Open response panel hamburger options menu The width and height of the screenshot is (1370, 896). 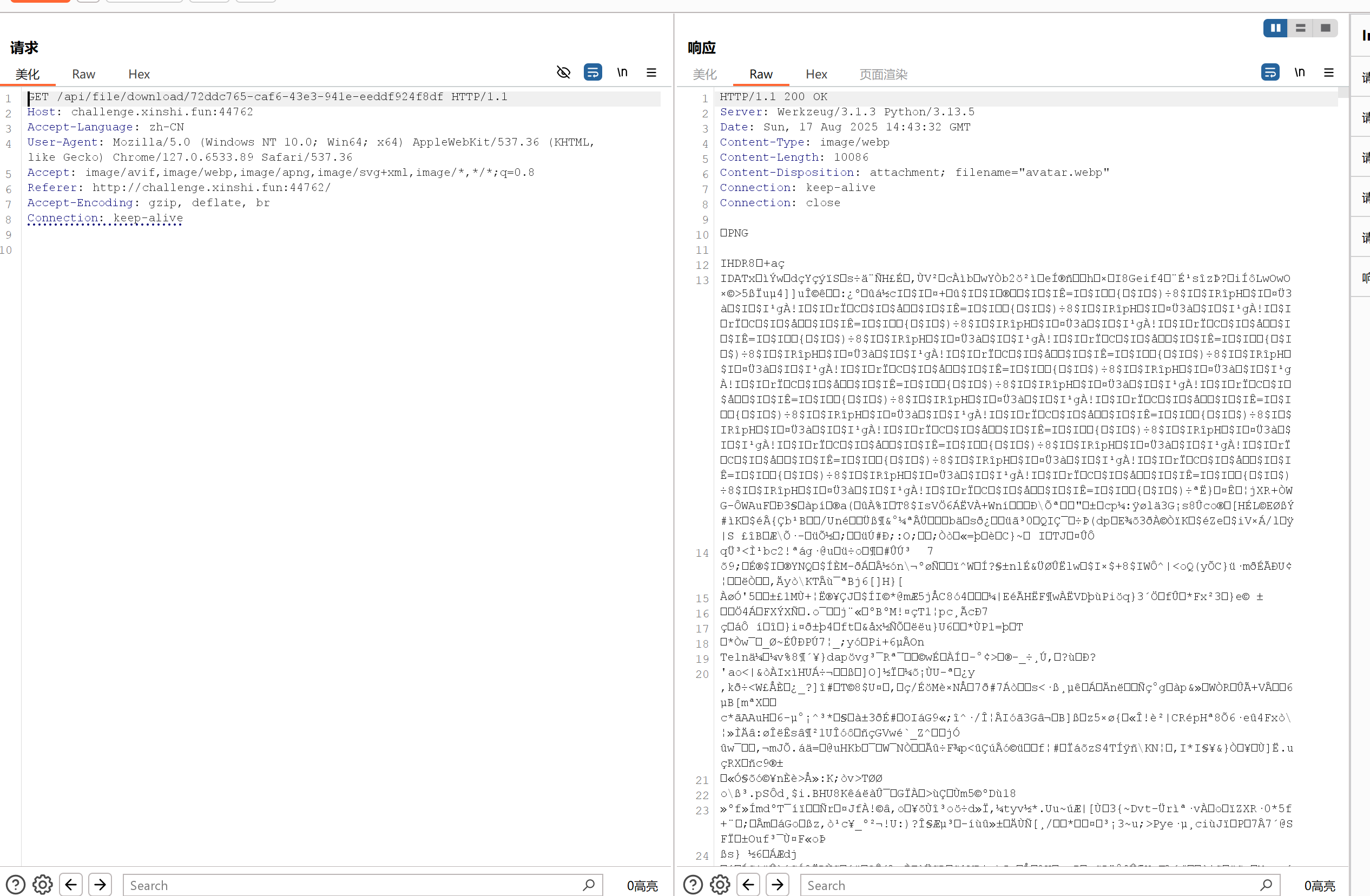(1328, 73)
